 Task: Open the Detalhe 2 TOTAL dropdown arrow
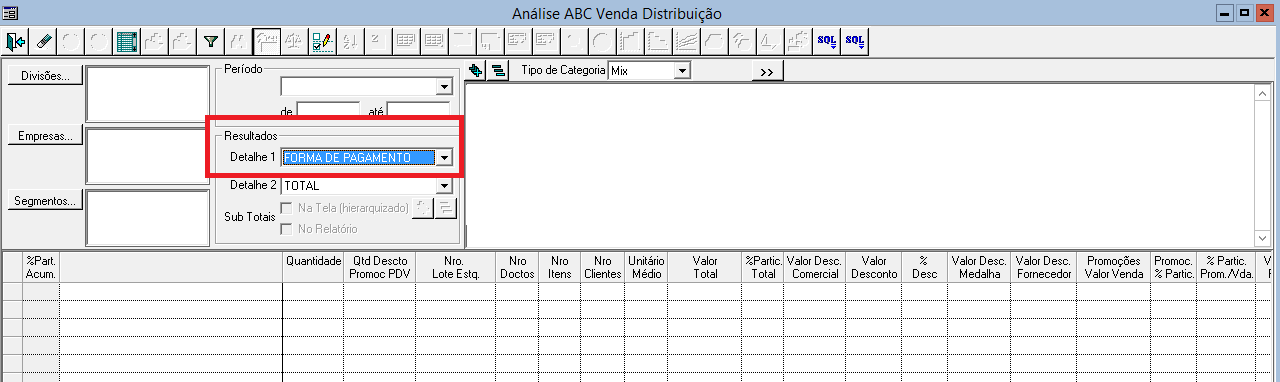[x=444, y=185]
